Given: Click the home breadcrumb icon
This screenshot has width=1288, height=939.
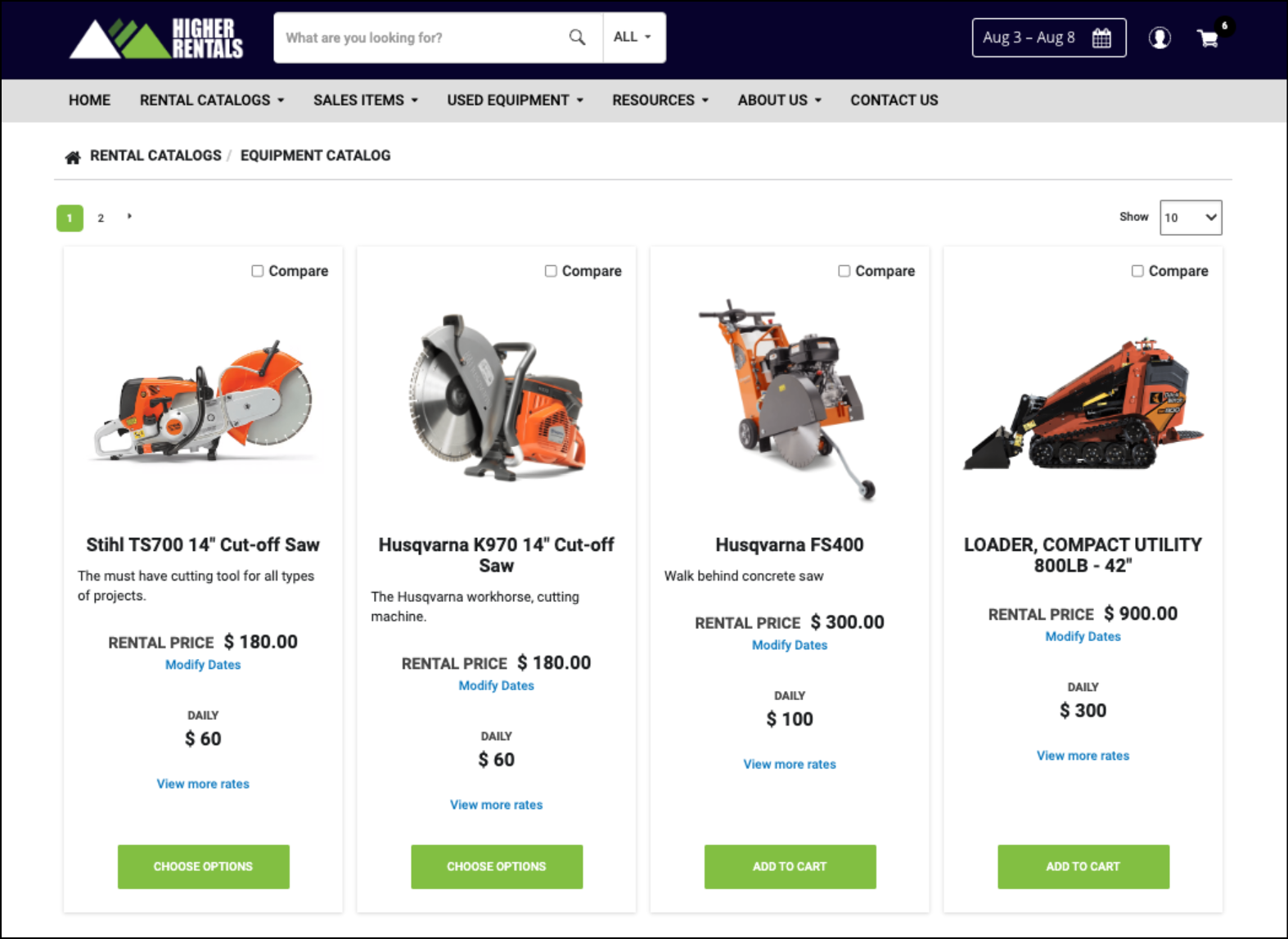Looking at the screenshot, I should coord(73,156).
